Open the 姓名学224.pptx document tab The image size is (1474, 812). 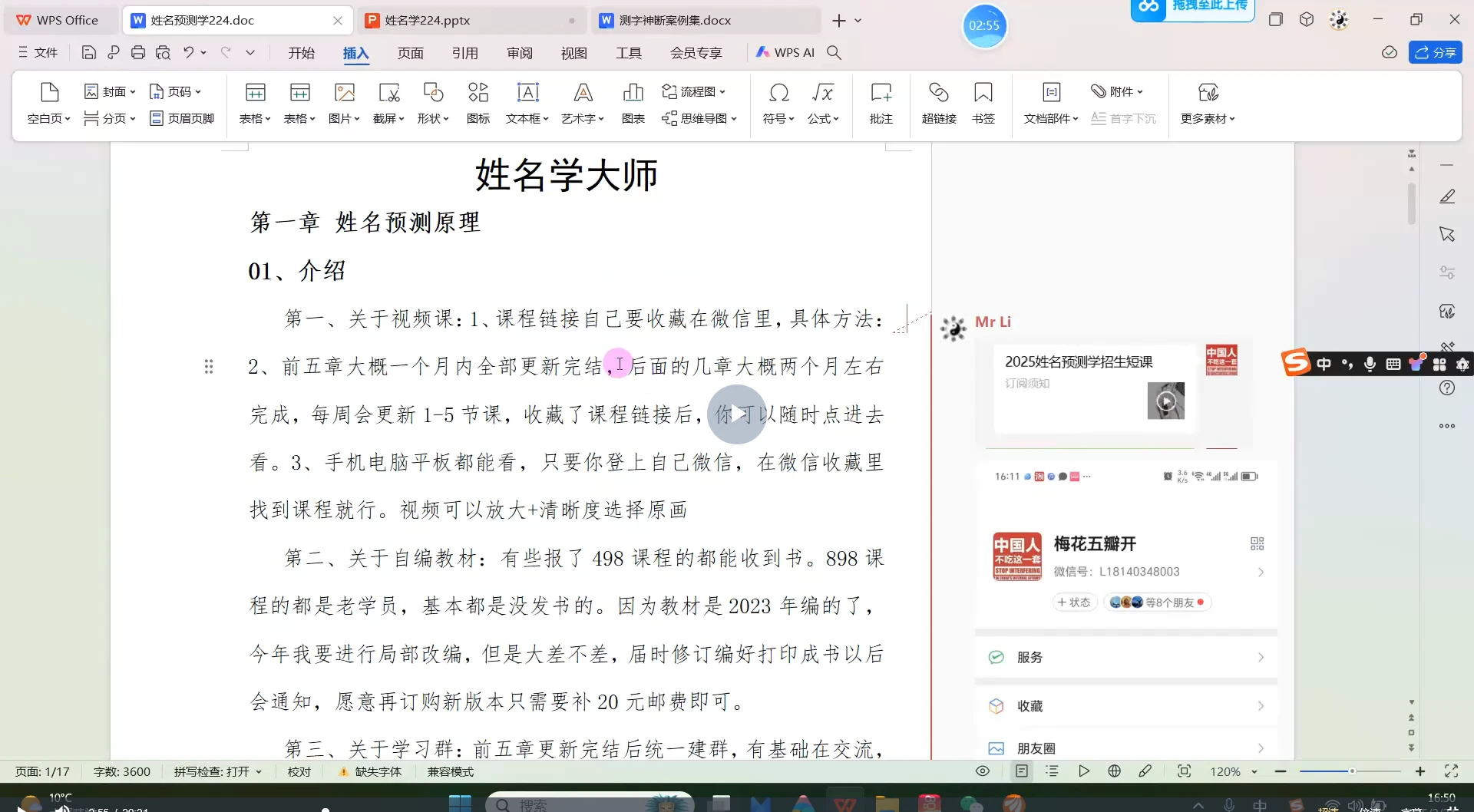(x=428, y=21)
